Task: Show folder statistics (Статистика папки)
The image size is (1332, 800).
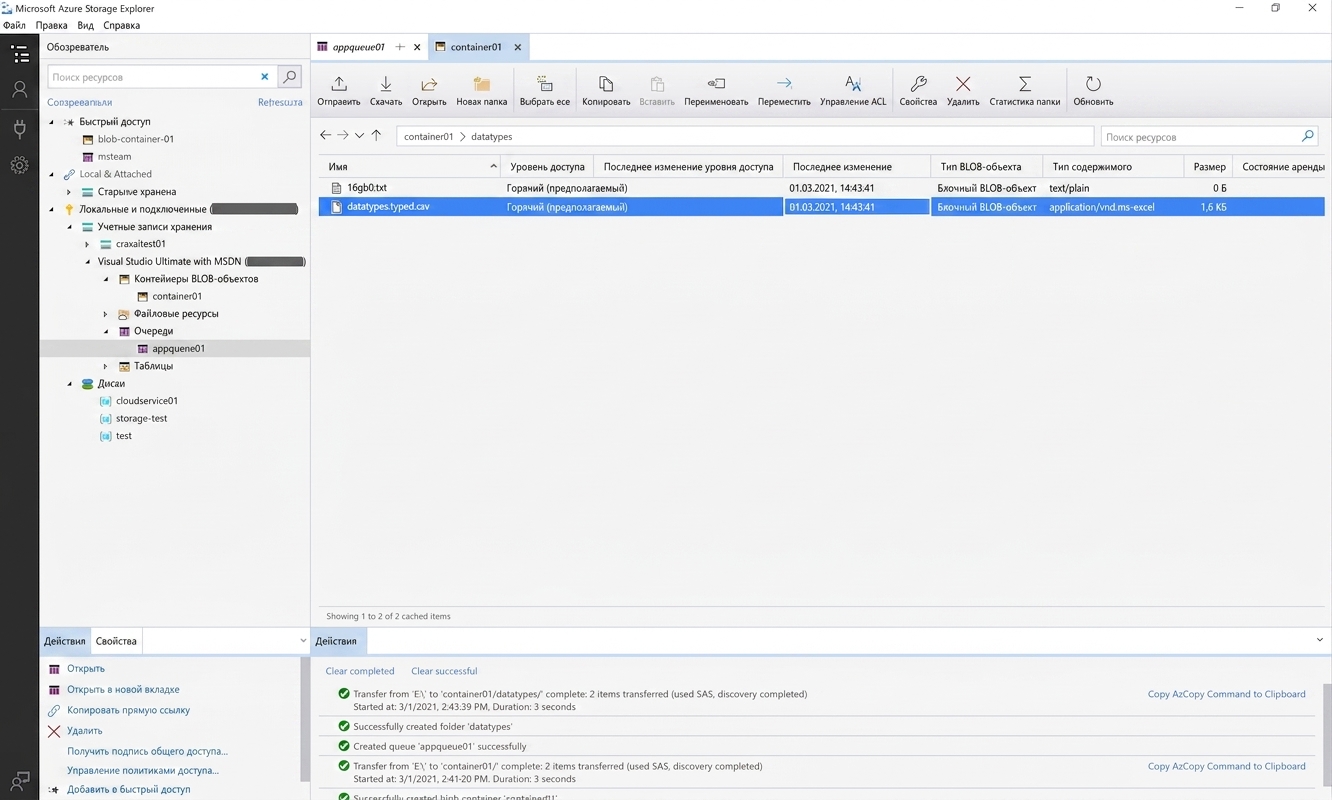Action: click(x=1025, y=90)
